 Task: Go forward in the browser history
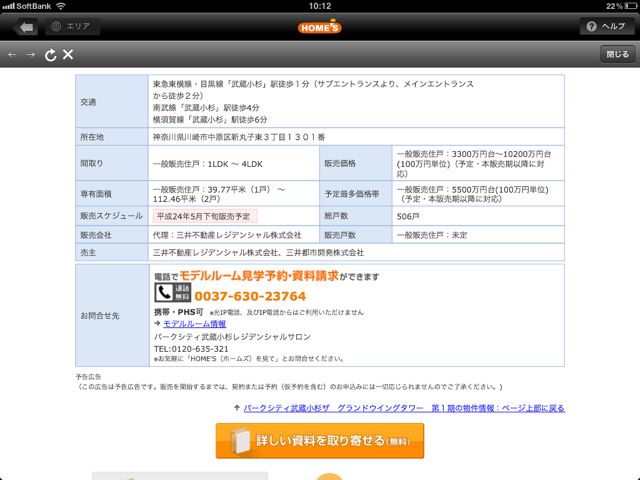coord(31,54)
